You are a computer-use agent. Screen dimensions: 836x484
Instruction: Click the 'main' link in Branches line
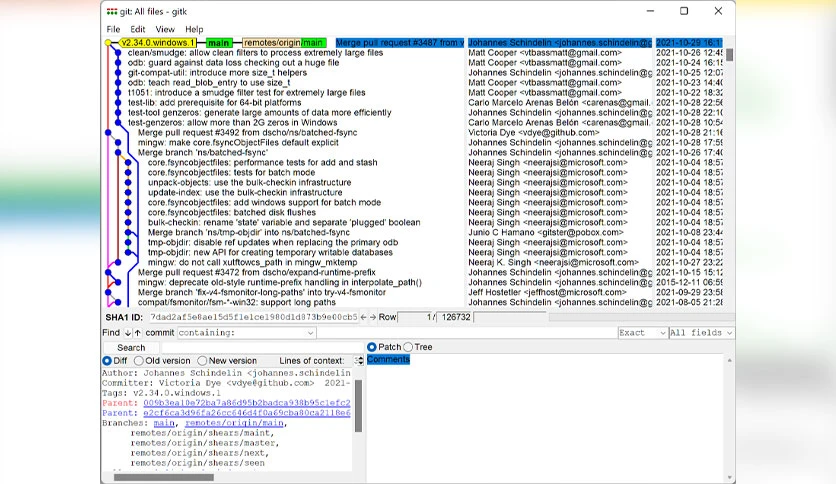(164, 423)
